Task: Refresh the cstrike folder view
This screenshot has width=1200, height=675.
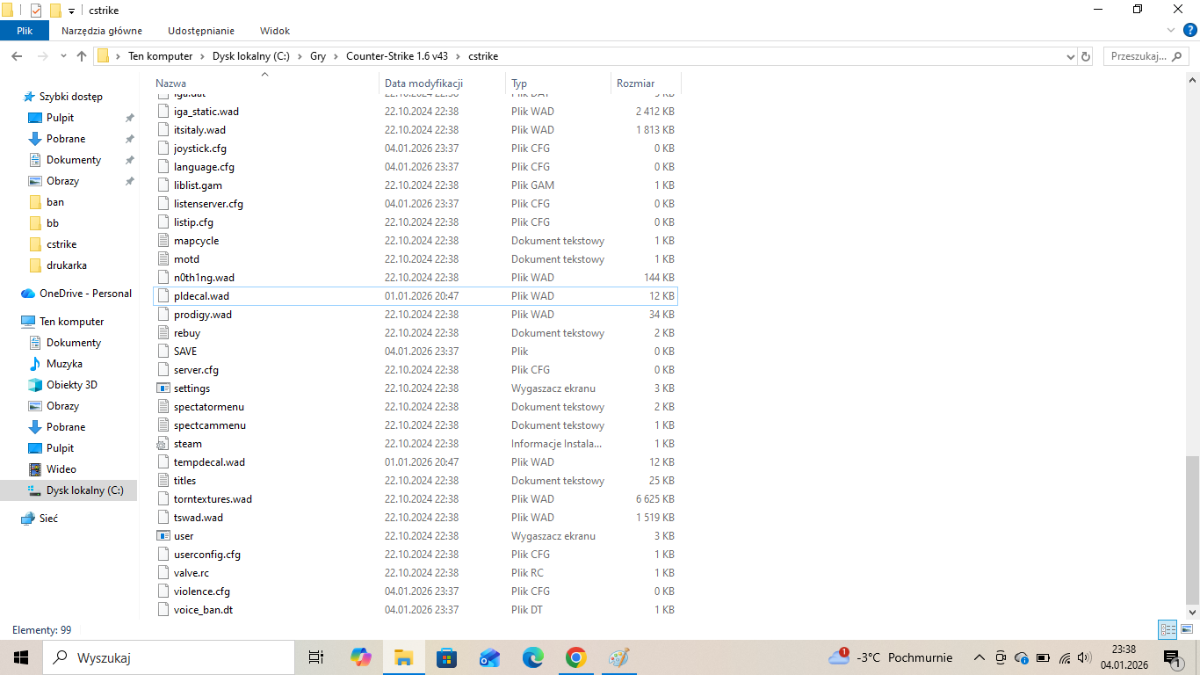Action: [x=1086, y=57]
